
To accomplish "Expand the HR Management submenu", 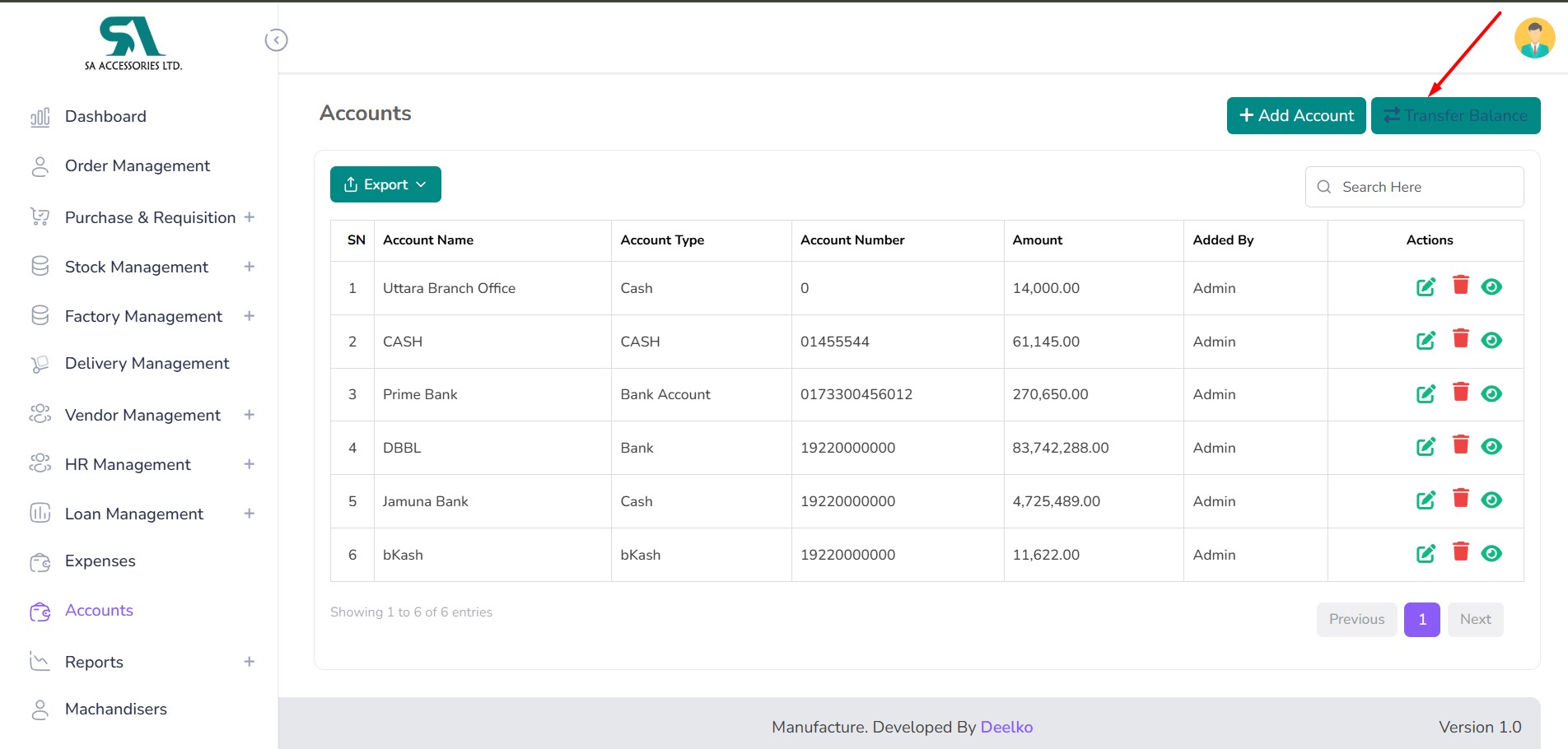I will (249, 464).
